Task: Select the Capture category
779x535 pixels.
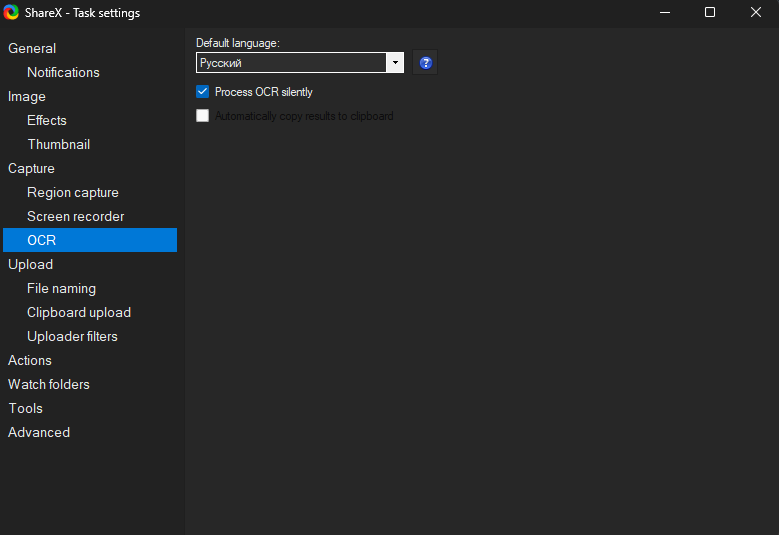Action: pos(31,168)
